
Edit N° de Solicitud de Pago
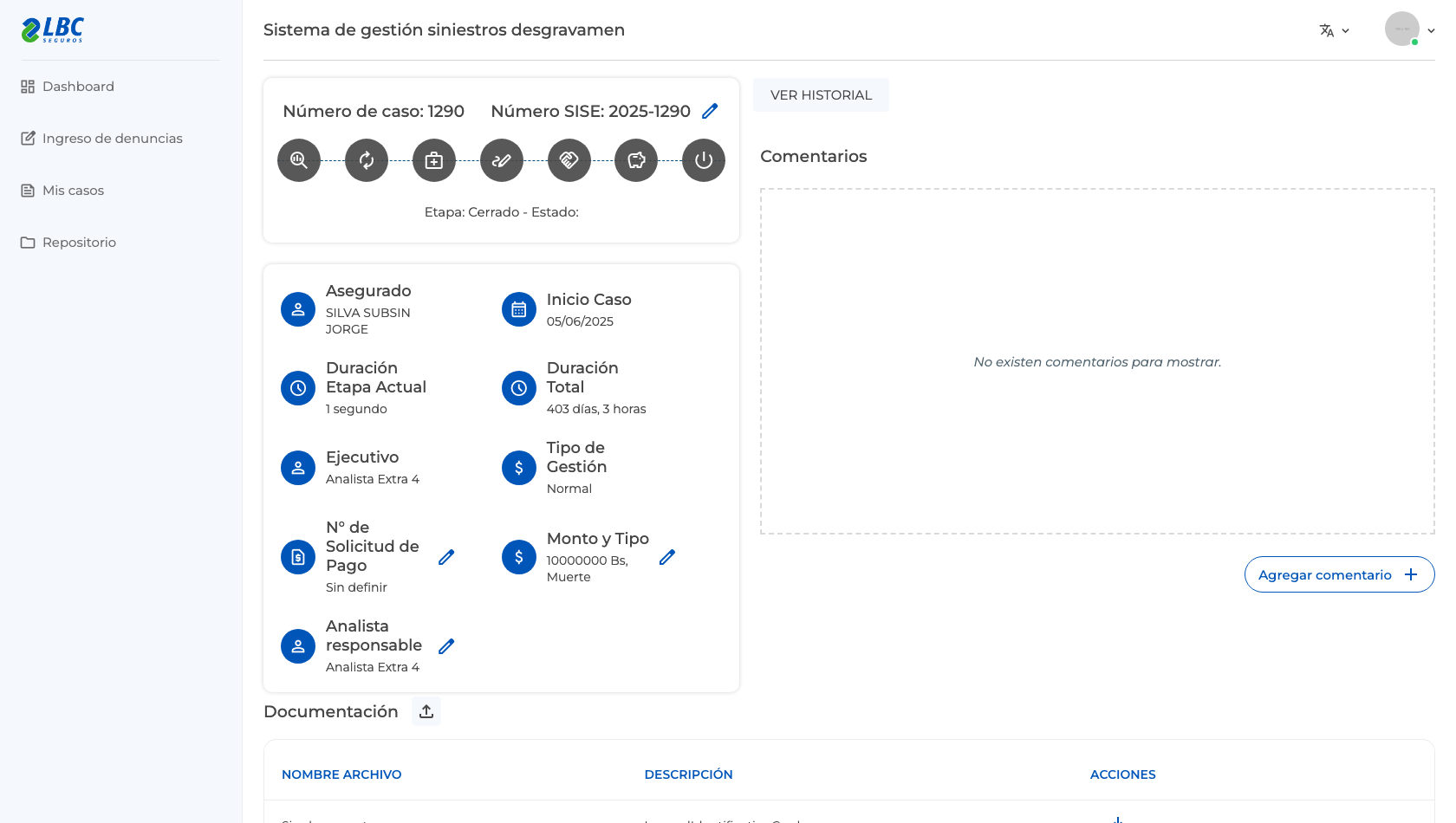click(x=446, y=557)
